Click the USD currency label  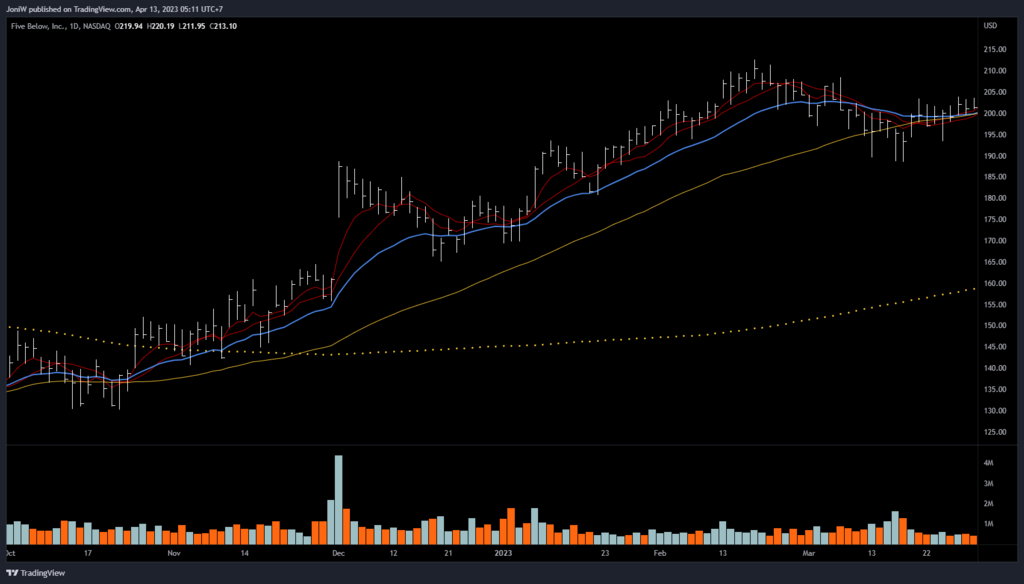coord(990,25)
